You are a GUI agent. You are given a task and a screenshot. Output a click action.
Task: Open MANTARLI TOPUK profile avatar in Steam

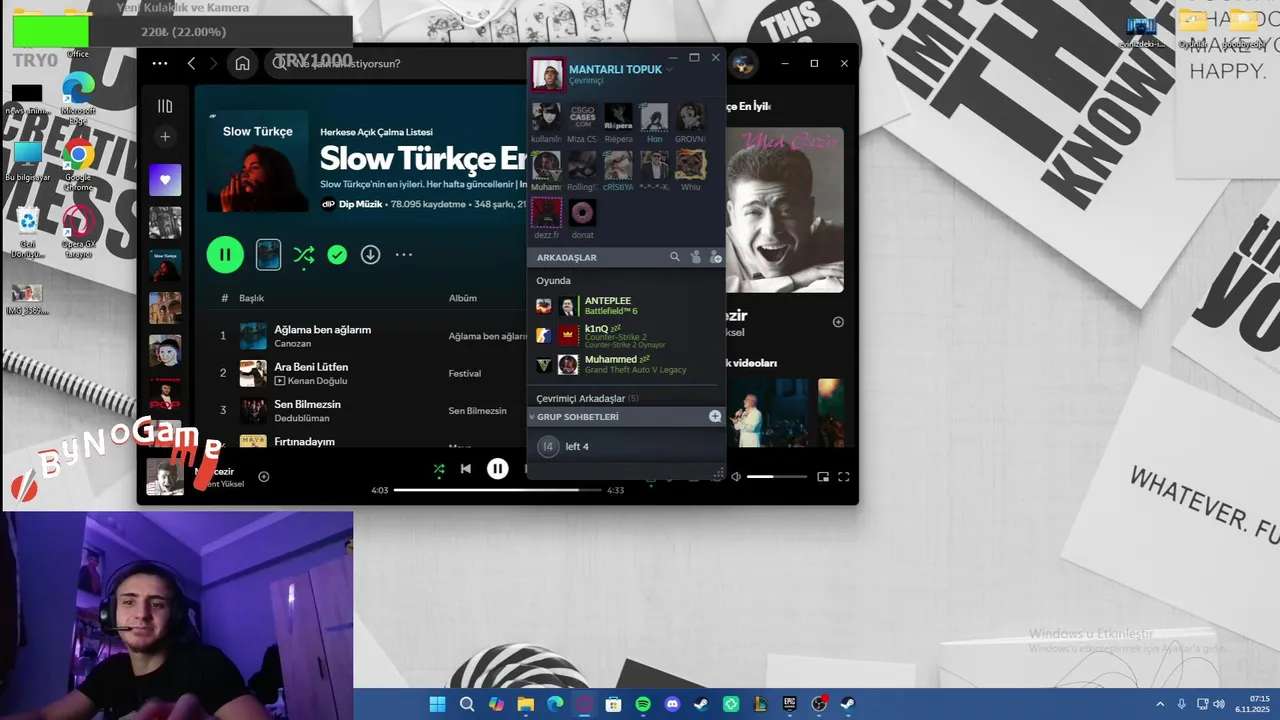548,74
